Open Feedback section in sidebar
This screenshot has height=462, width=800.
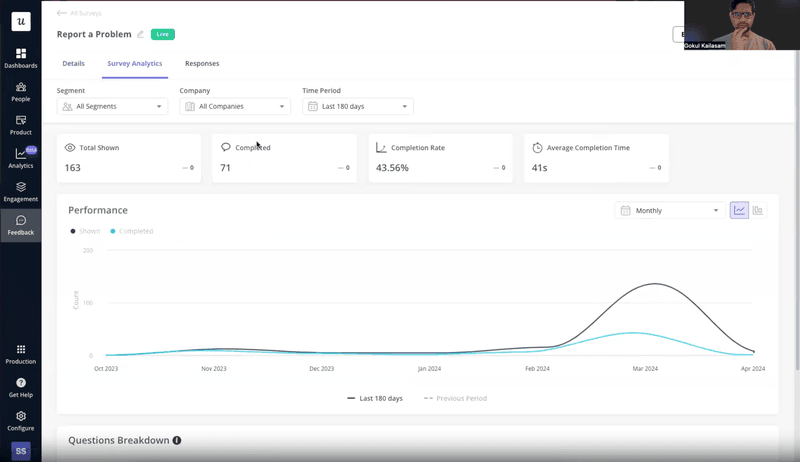point(21,225)
